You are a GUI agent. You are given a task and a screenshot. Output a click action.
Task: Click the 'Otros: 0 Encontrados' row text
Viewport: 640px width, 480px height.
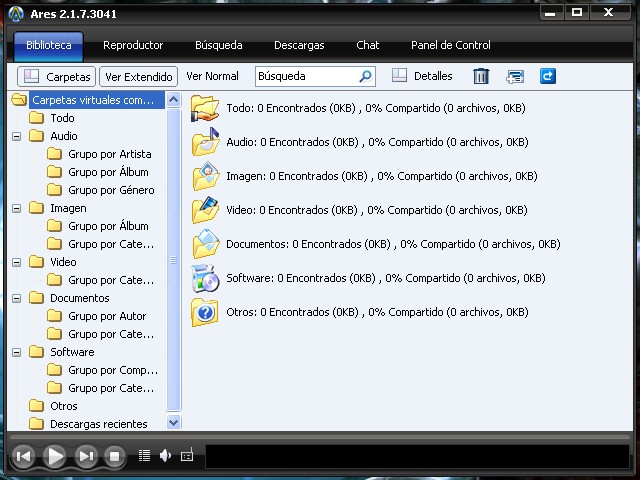378,312
